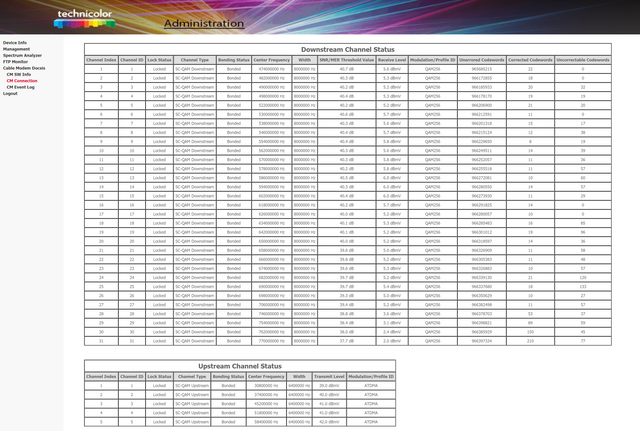The height and width of the screenshot is (431, 640).
Task: Click the Logout link
Action: 10,93
